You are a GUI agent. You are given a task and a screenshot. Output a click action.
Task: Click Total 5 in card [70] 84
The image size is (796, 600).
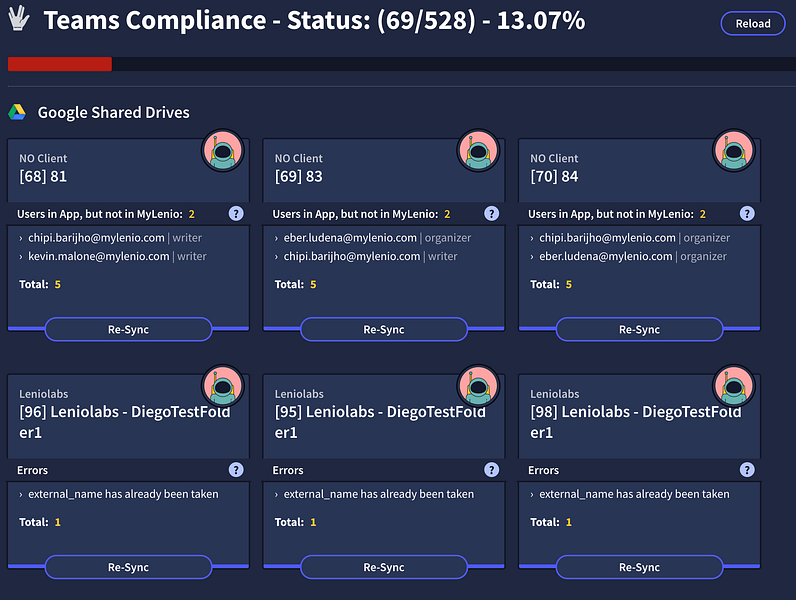[551, 284]
